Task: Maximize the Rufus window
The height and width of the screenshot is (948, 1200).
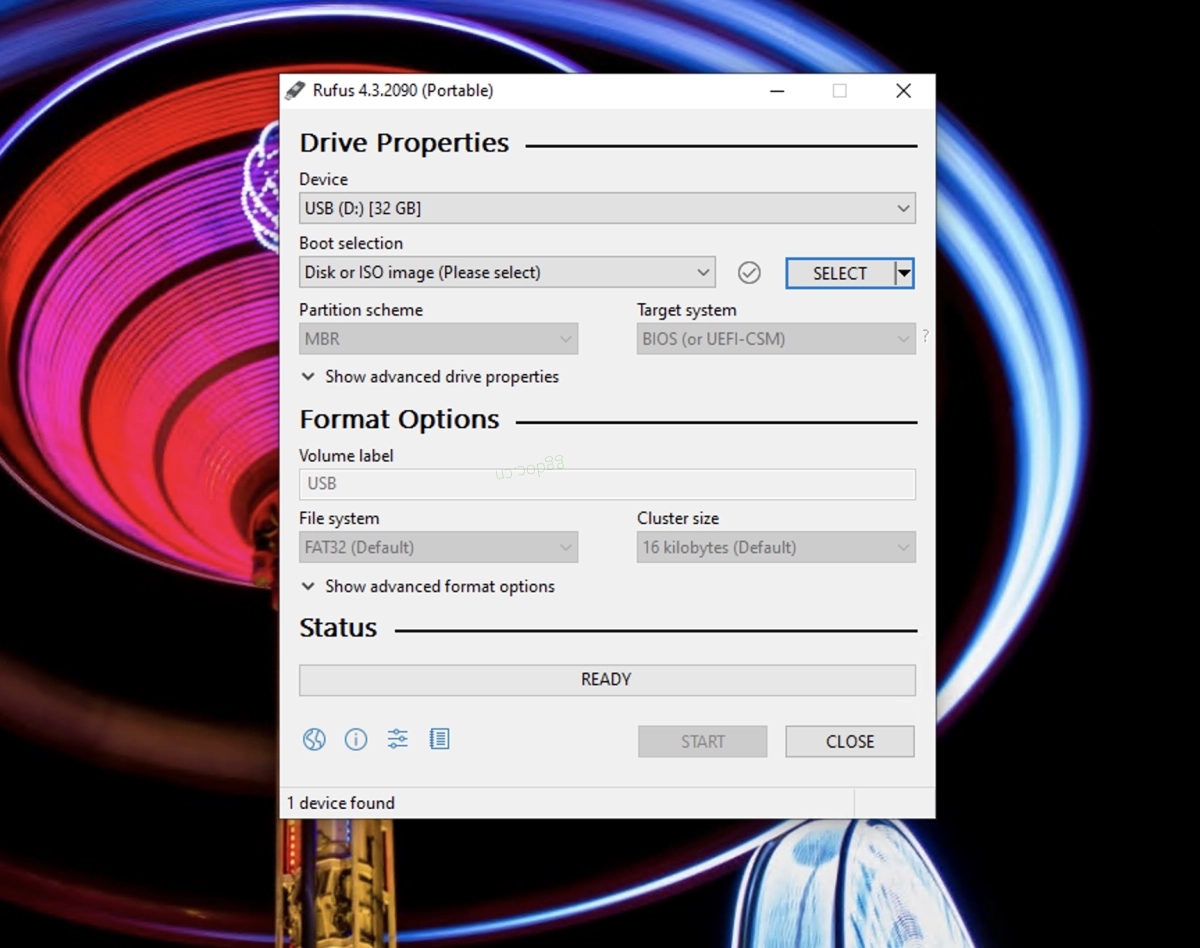Action: click(x=840, y=91)
